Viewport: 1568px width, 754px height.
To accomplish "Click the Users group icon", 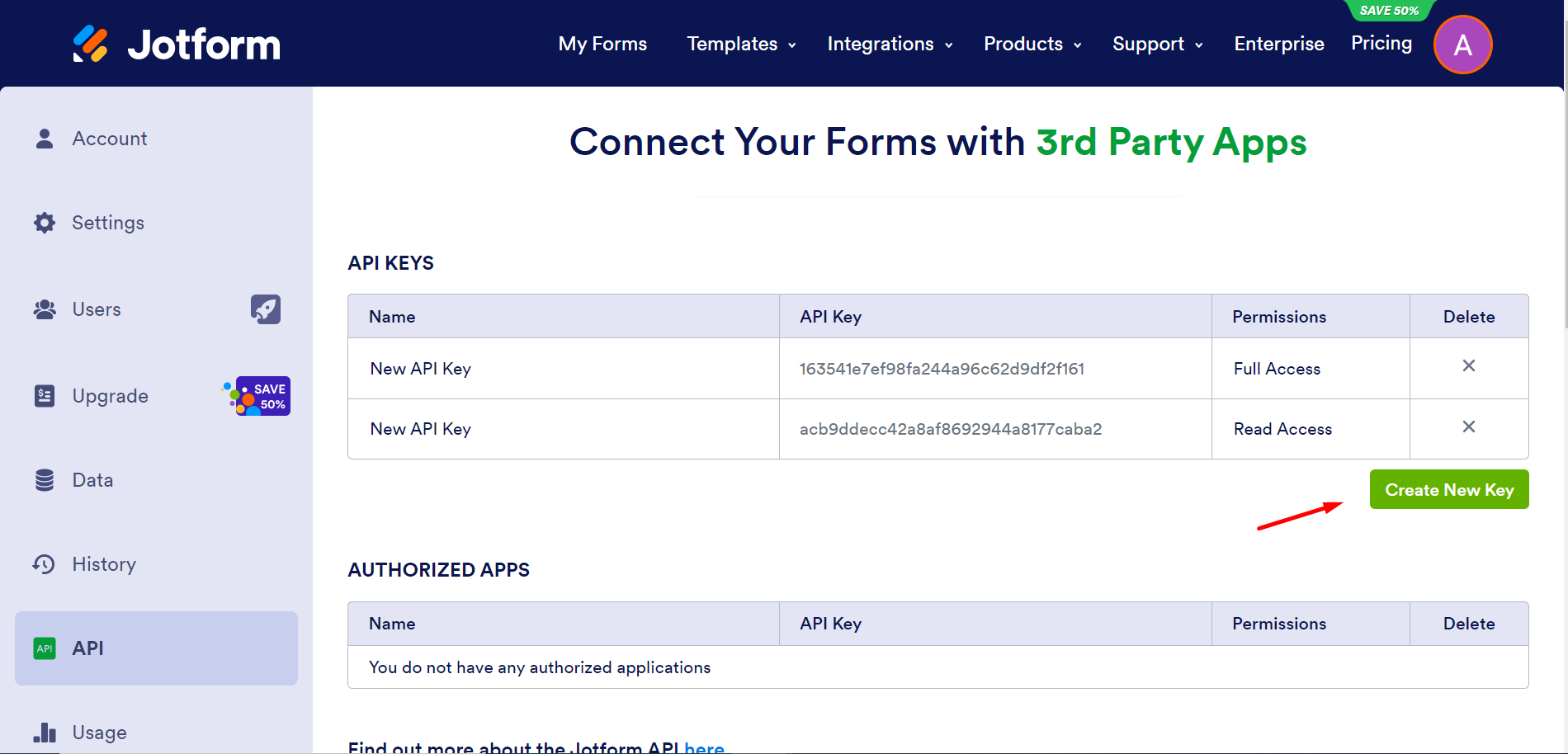I will (45, 309).
